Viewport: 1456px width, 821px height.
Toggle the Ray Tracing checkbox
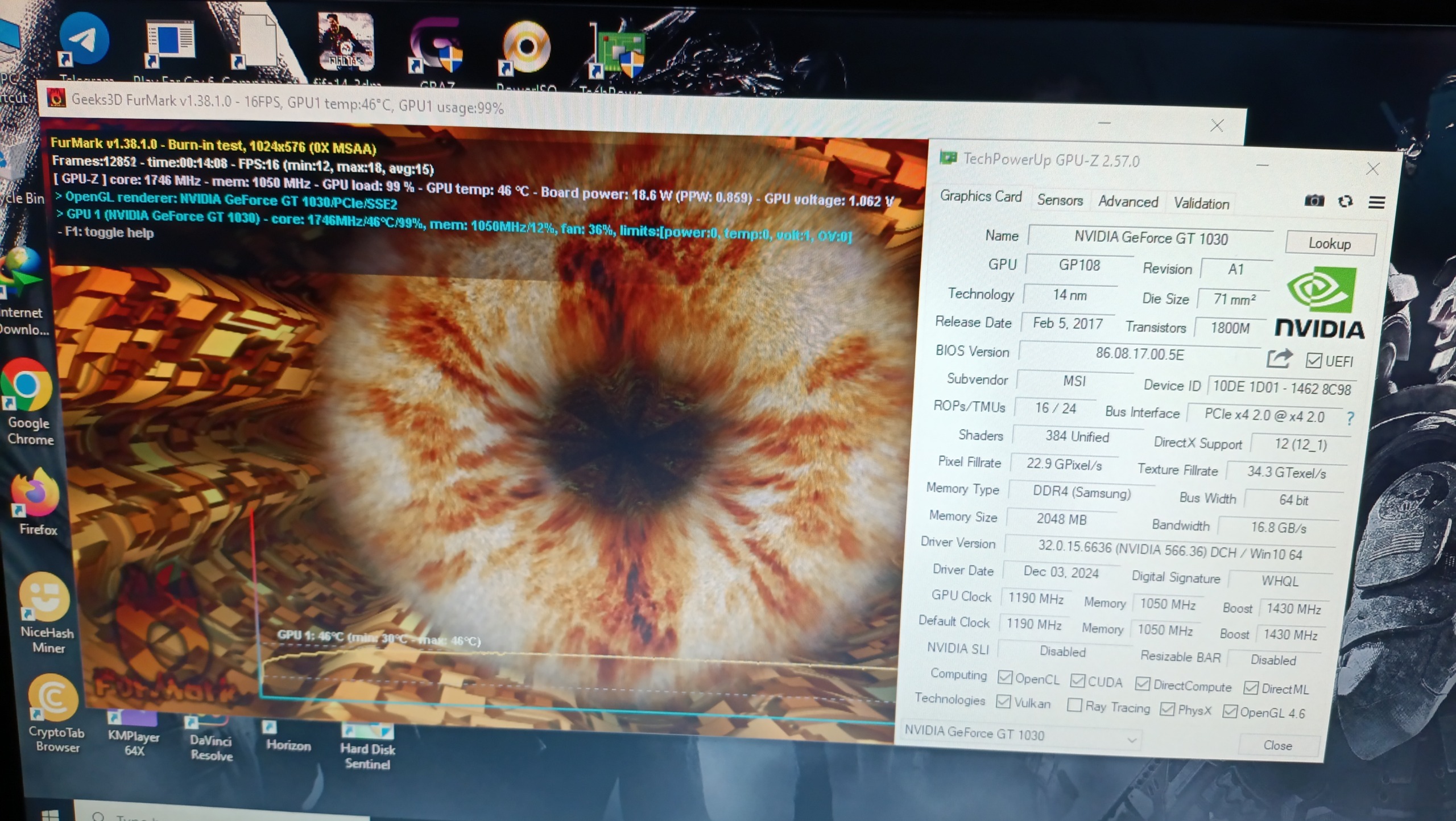pos(1074,706)
